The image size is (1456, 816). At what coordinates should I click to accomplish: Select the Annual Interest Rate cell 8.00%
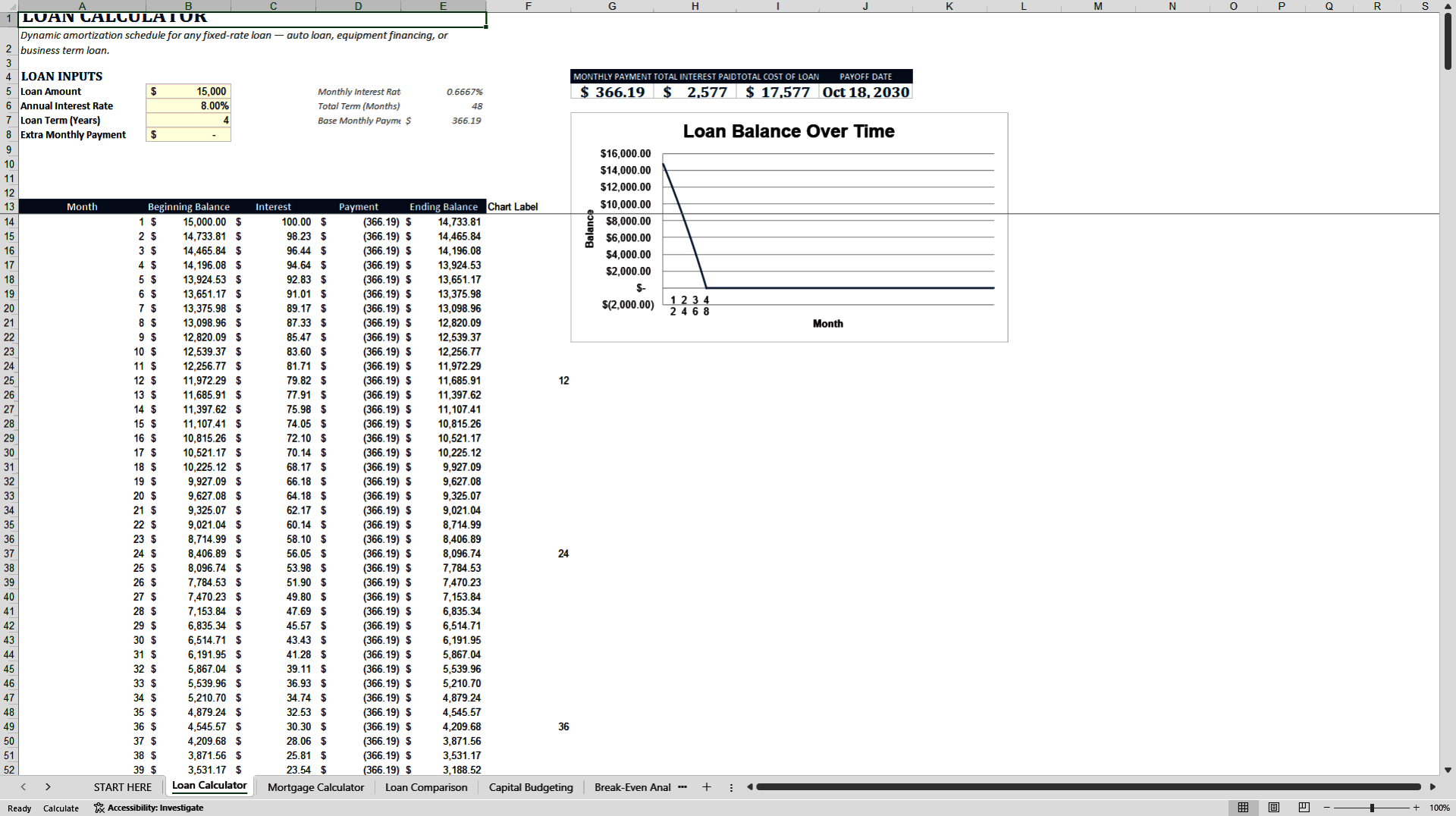pyautogui.click(x=188, y=106)
